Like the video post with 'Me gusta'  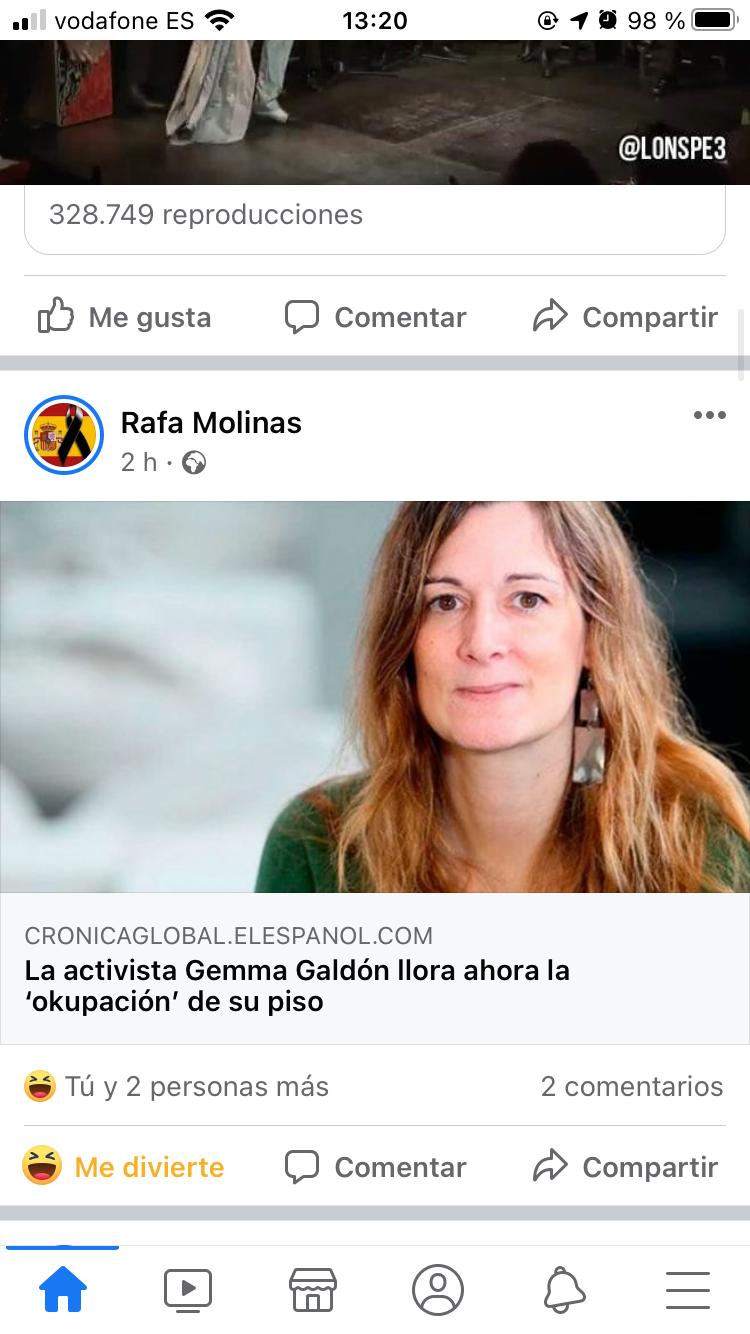tap(124, 317)
